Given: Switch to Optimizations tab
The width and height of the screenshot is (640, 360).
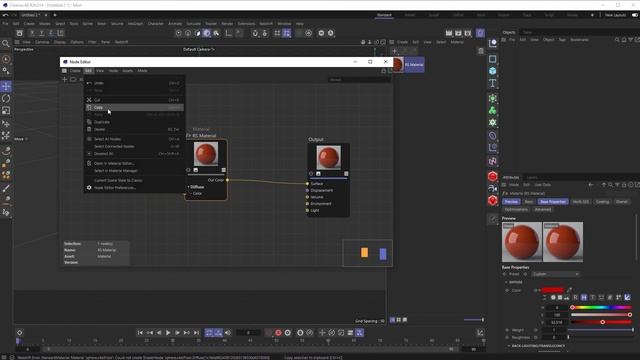Looking at the screenshot, I should [x=516, y=209].
